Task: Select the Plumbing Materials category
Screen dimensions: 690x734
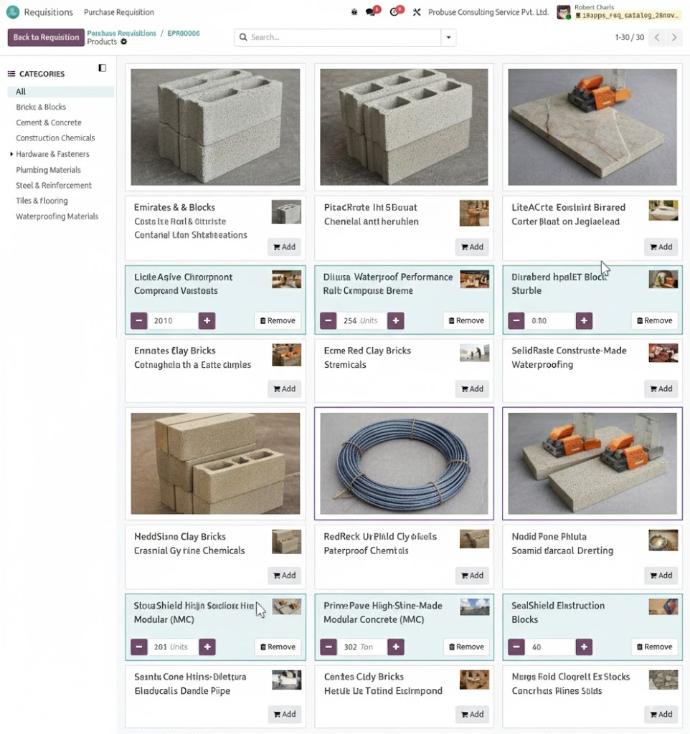Action: [x=48, y=170]
